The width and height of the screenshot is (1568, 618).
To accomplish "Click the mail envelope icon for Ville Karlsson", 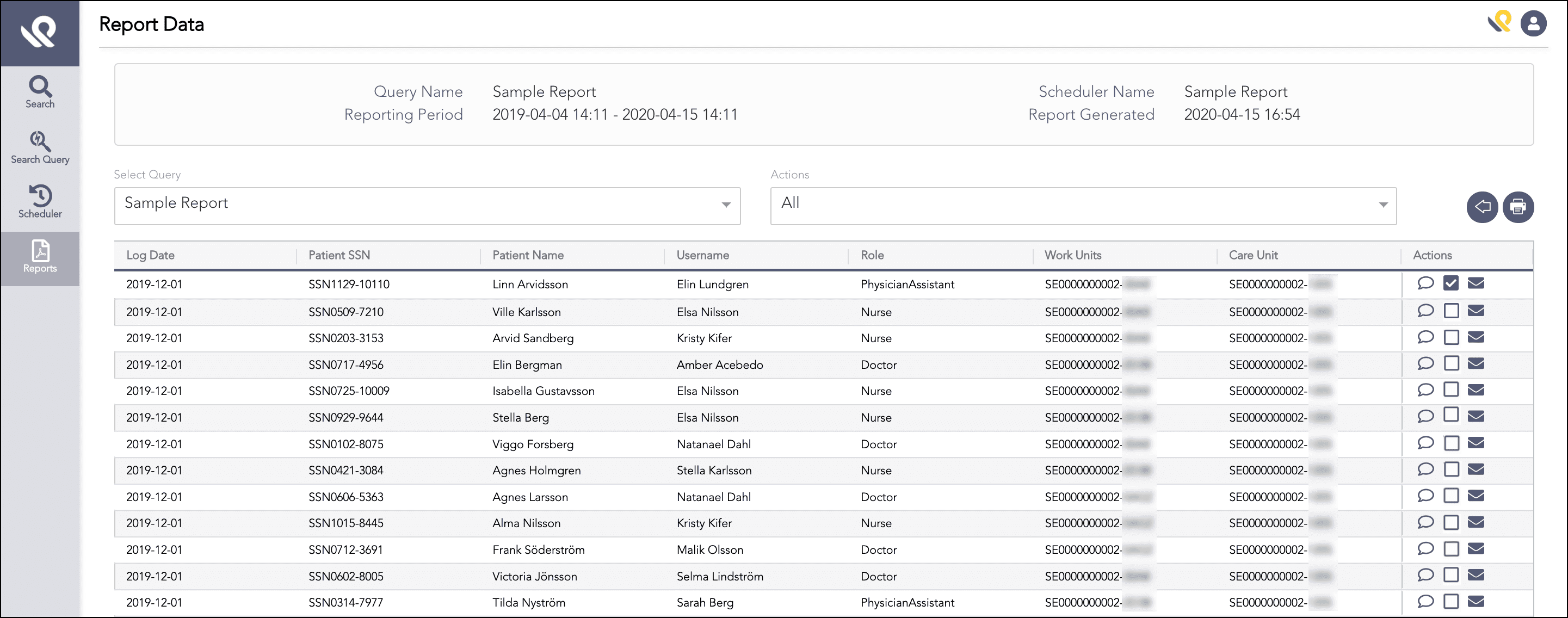I will click(1477, 311).
